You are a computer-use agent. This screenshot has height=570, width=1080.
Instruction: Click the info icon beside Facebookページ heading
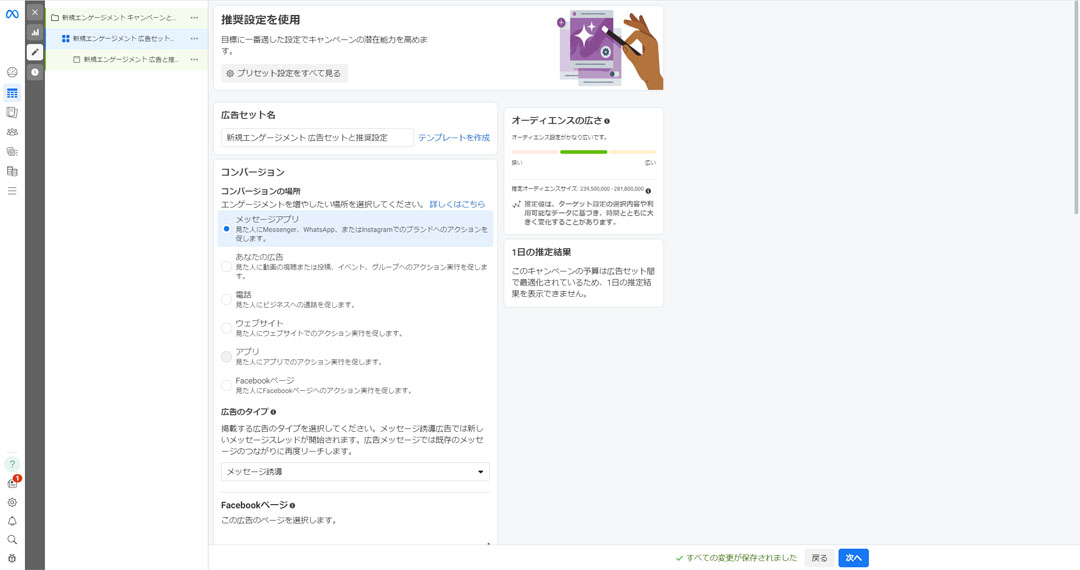(293, 505)
